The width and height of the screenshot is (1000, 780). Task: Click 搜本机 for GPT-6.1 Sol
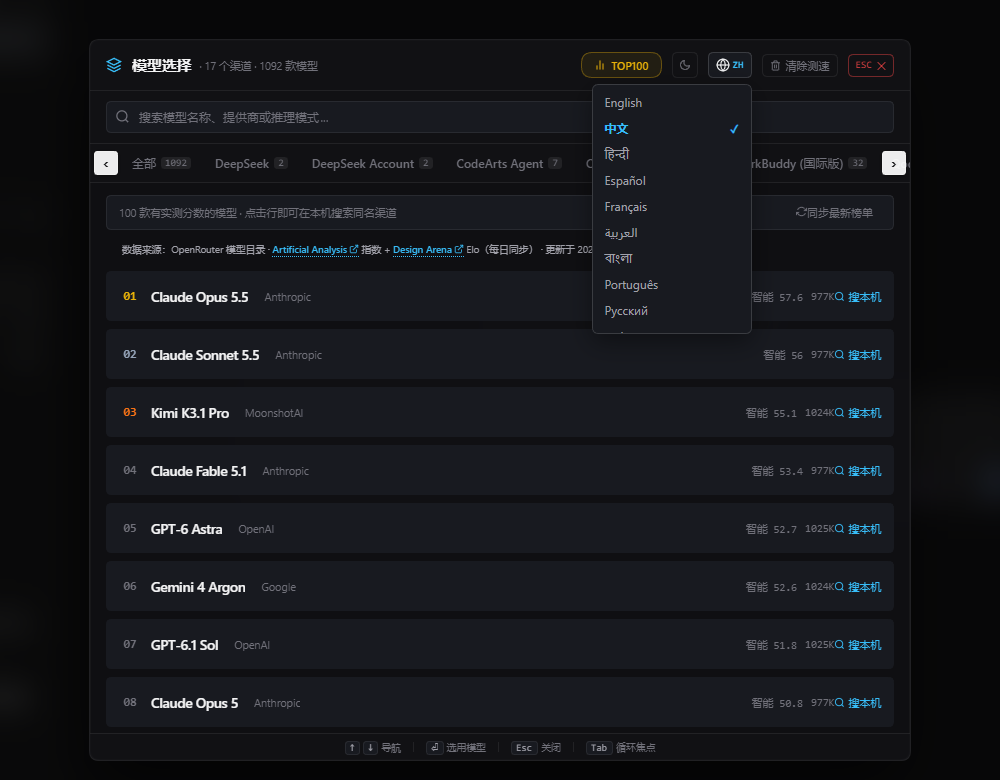click(858, 645)
